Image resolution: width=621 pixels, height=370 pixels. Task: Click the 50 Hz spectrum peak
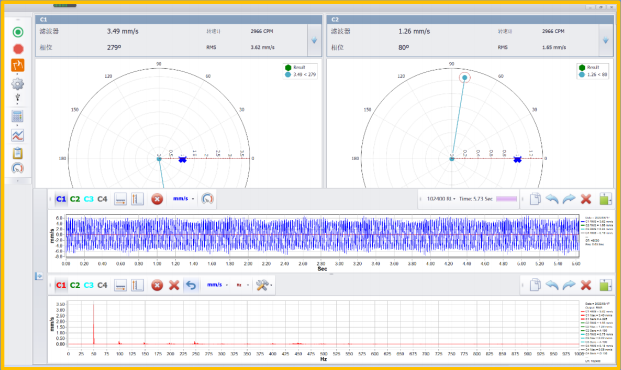click(x=93, y=324)
